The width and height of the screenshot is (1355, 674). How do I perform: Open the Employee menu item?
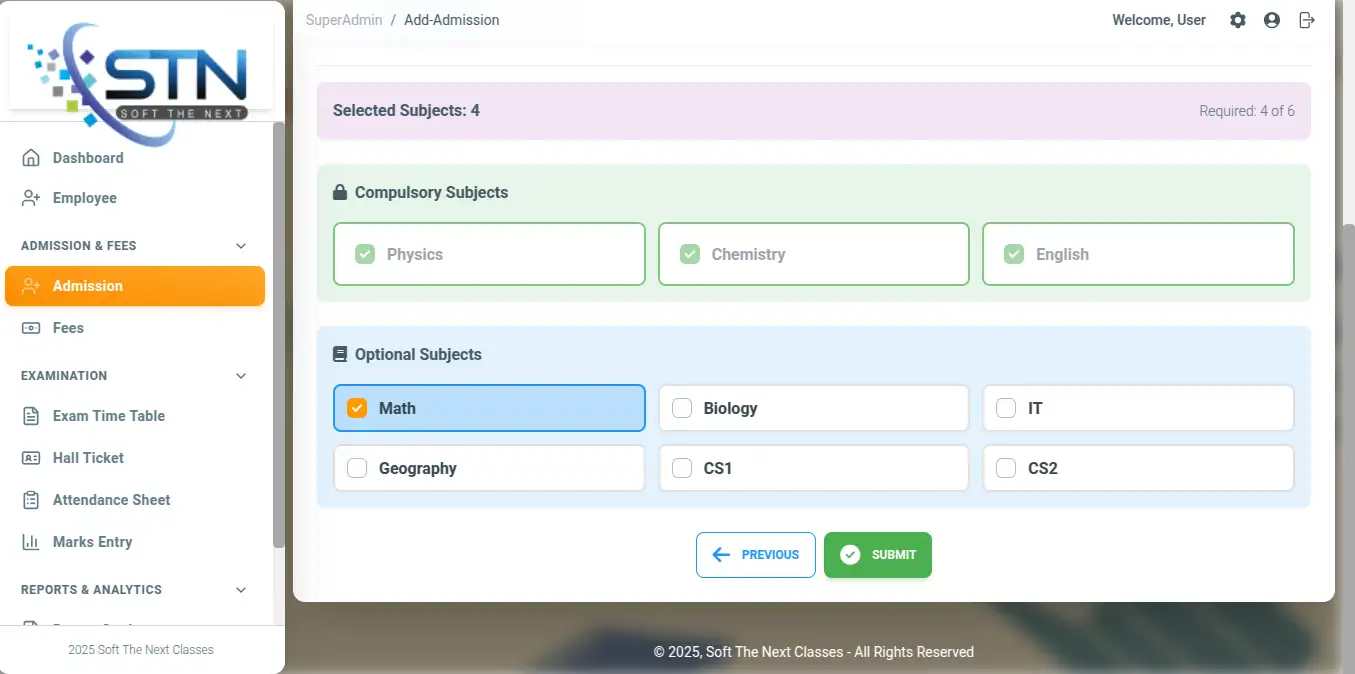pyautogui.click(x=84, y=198)
